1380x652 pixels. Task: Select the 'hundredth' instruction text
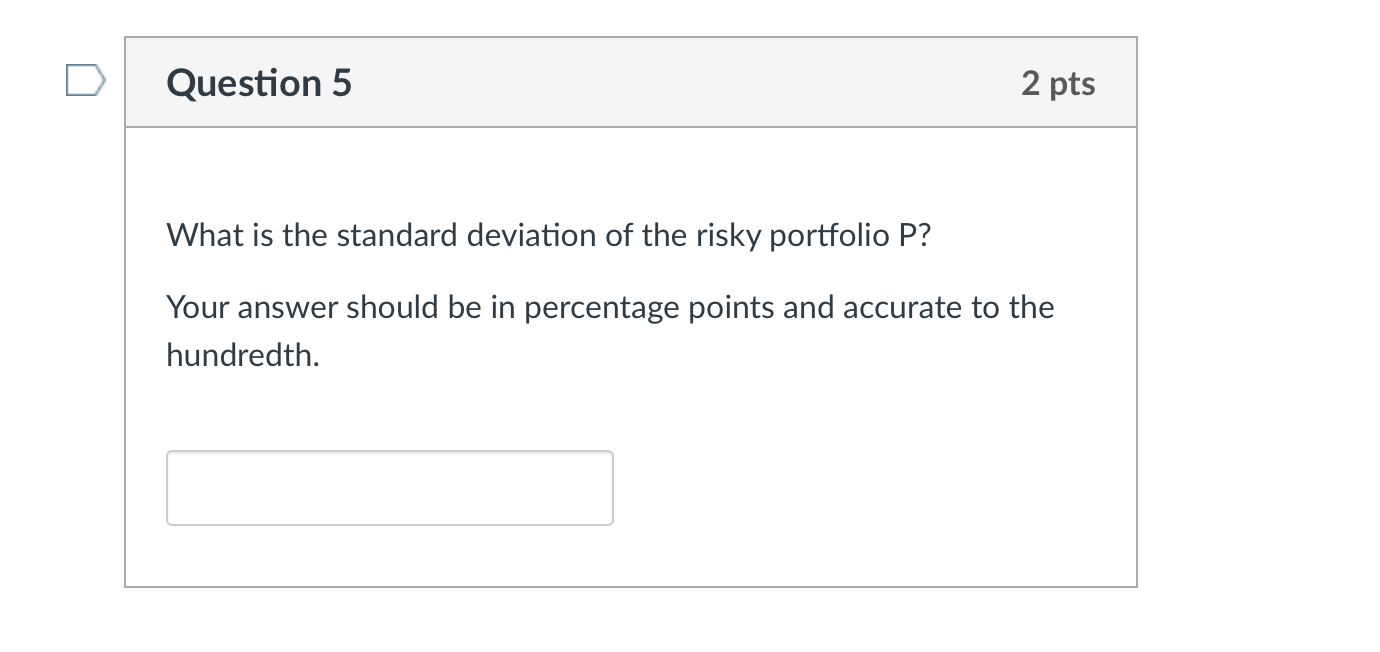tap(242, 355)
